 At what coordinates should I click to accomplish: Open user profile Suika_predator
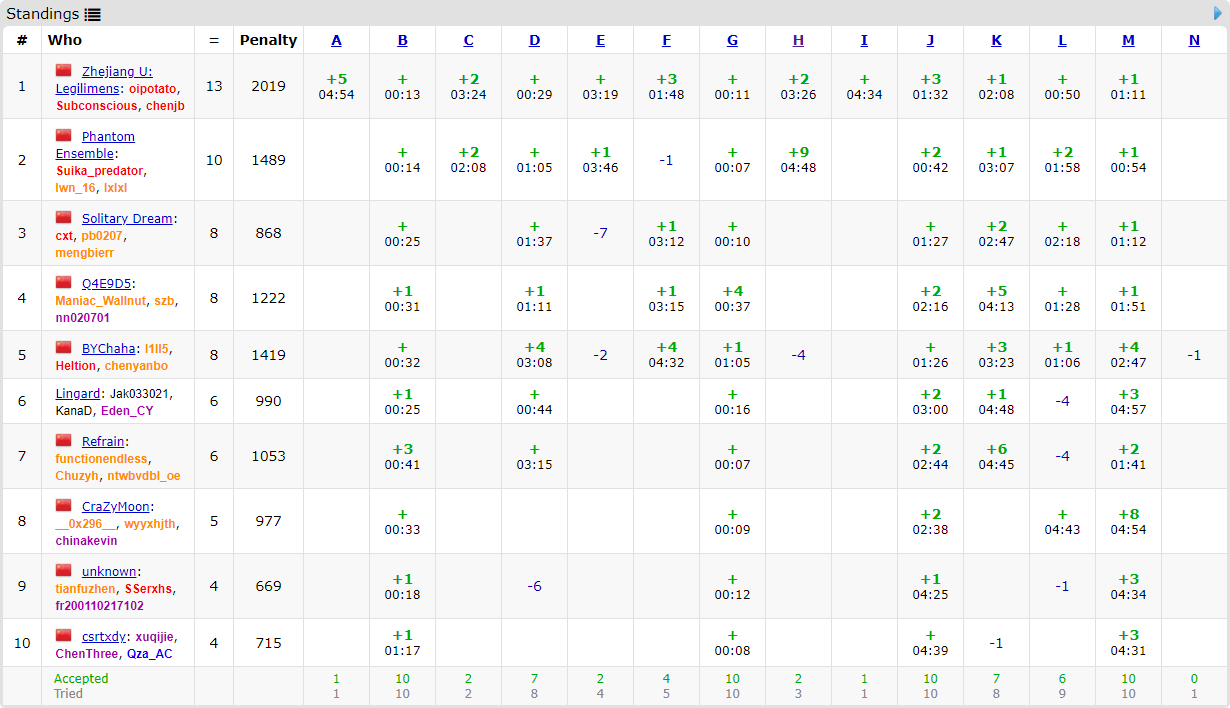(100, 171)
